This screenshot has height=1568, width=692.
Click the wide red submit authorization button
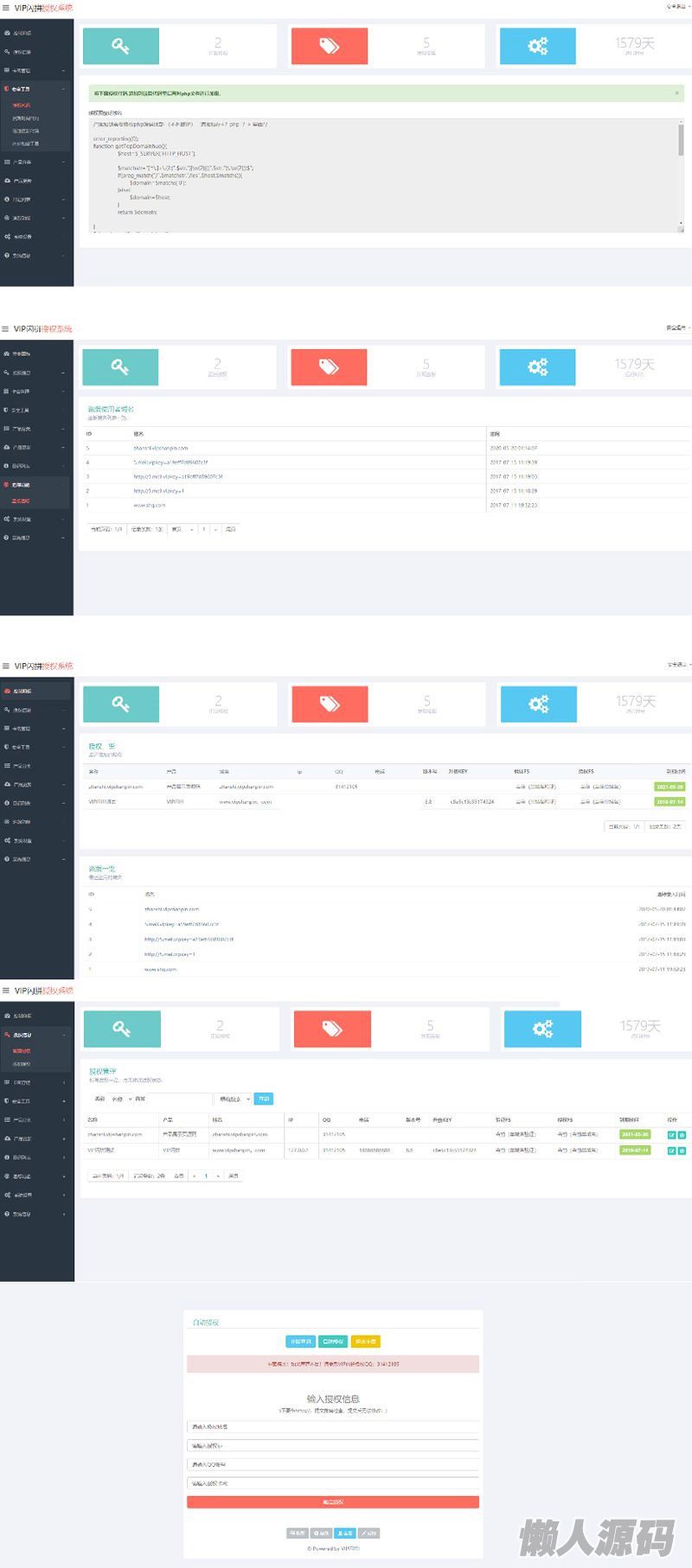333,1502
